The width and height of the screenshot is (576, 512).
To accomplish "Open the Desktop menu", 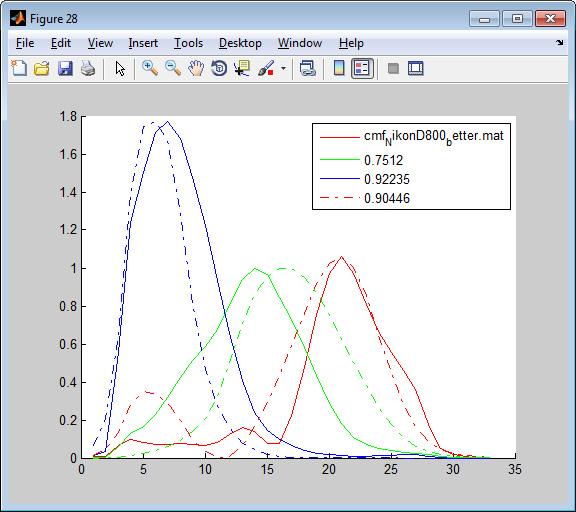I will point(240,43).
